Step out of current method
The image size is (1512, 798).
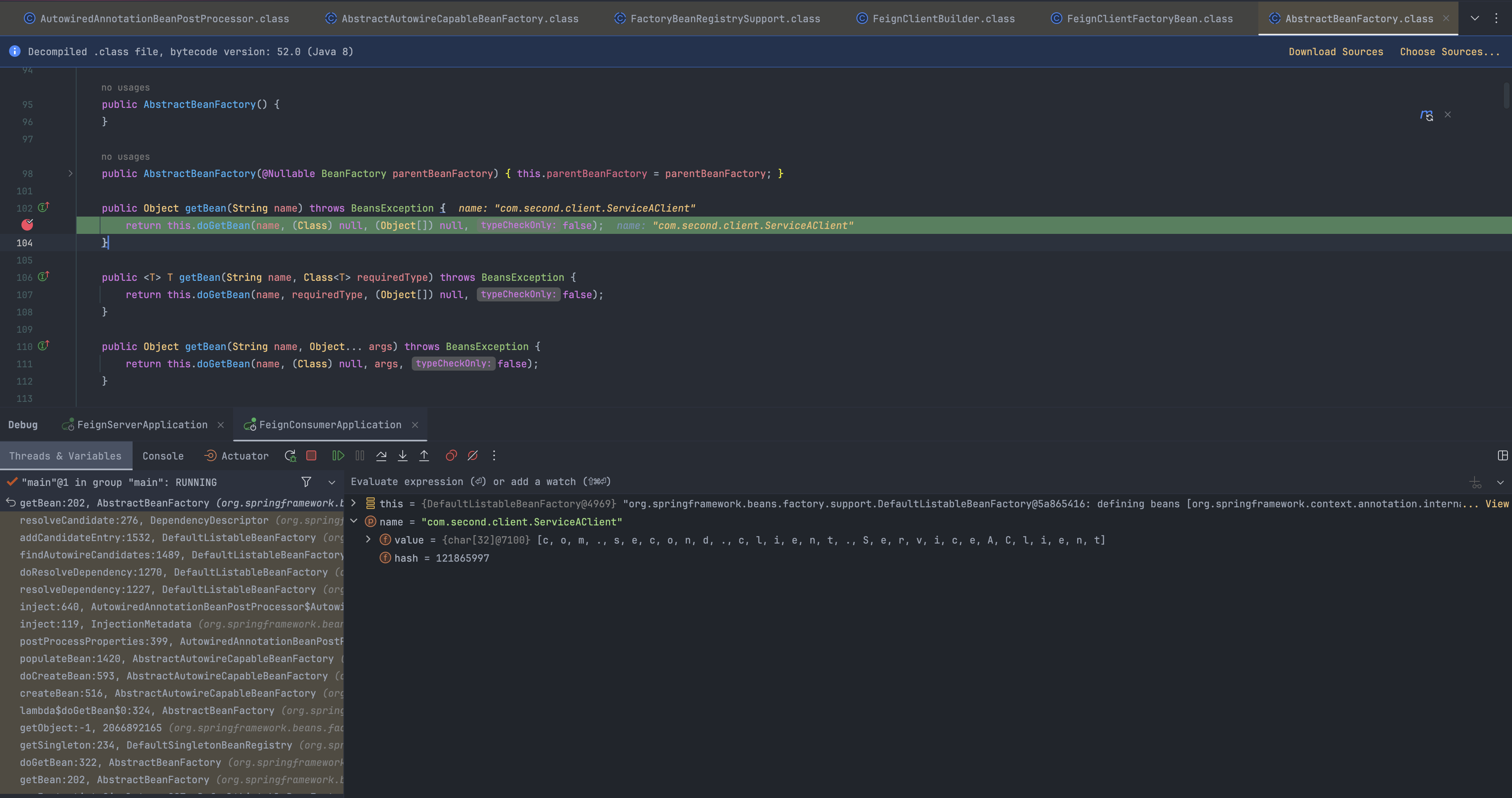click(x=424, y=456)
